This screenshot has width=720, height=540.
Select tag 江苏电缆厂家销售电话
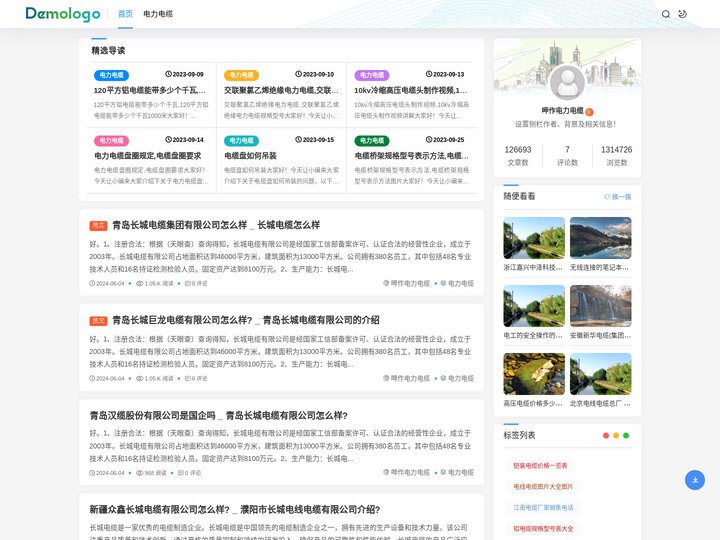tap(543, 507)
